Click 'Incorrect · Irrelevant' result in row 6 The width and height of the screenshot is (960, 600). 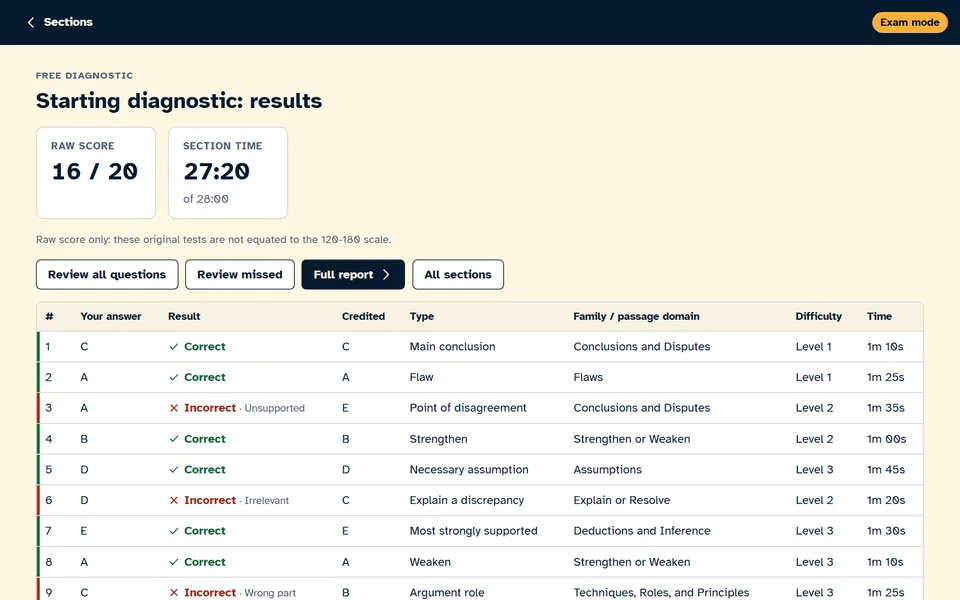[x=229, y=500]
